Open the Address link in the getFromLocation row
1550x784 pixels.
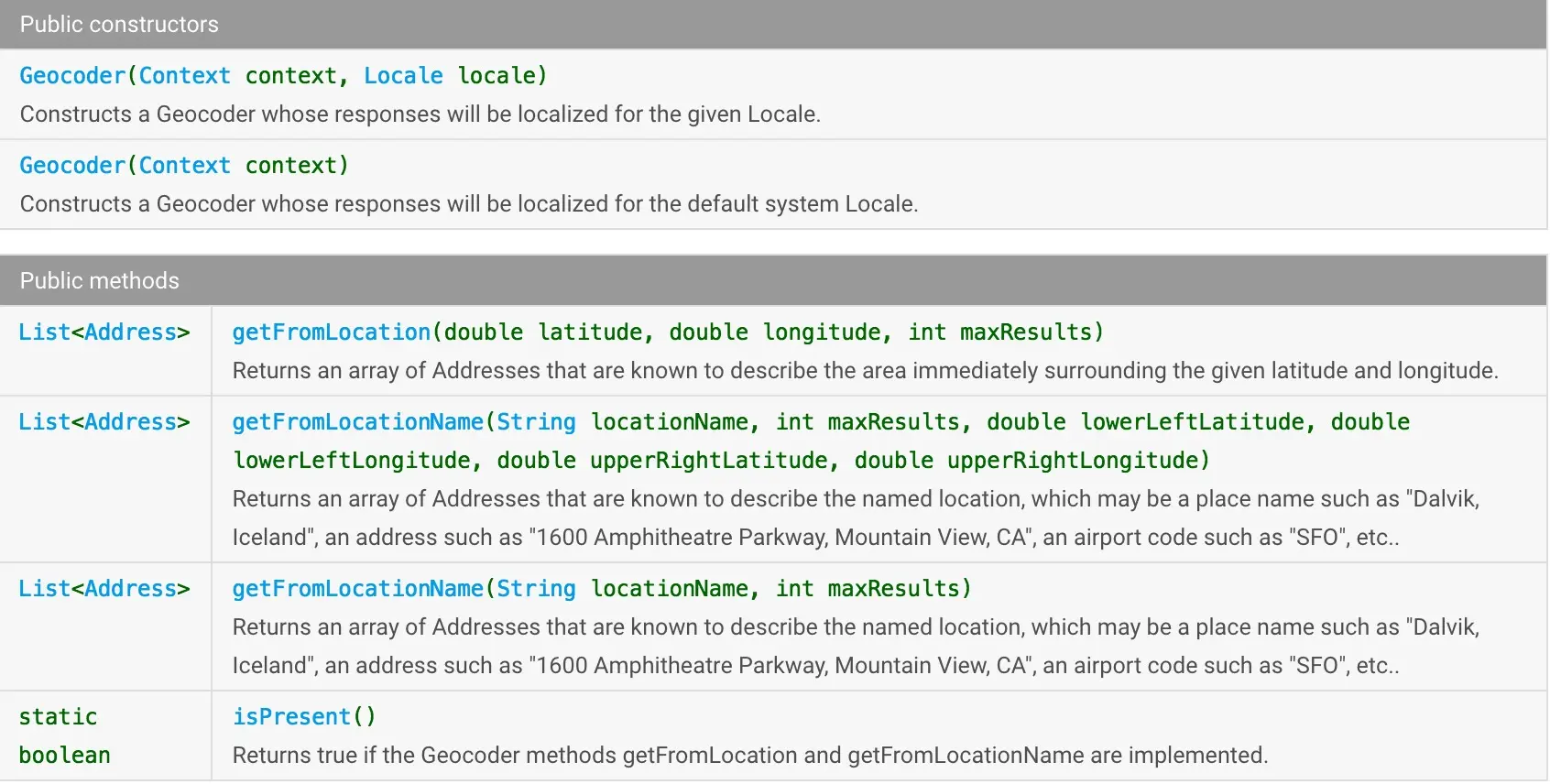tap(130, 332)
